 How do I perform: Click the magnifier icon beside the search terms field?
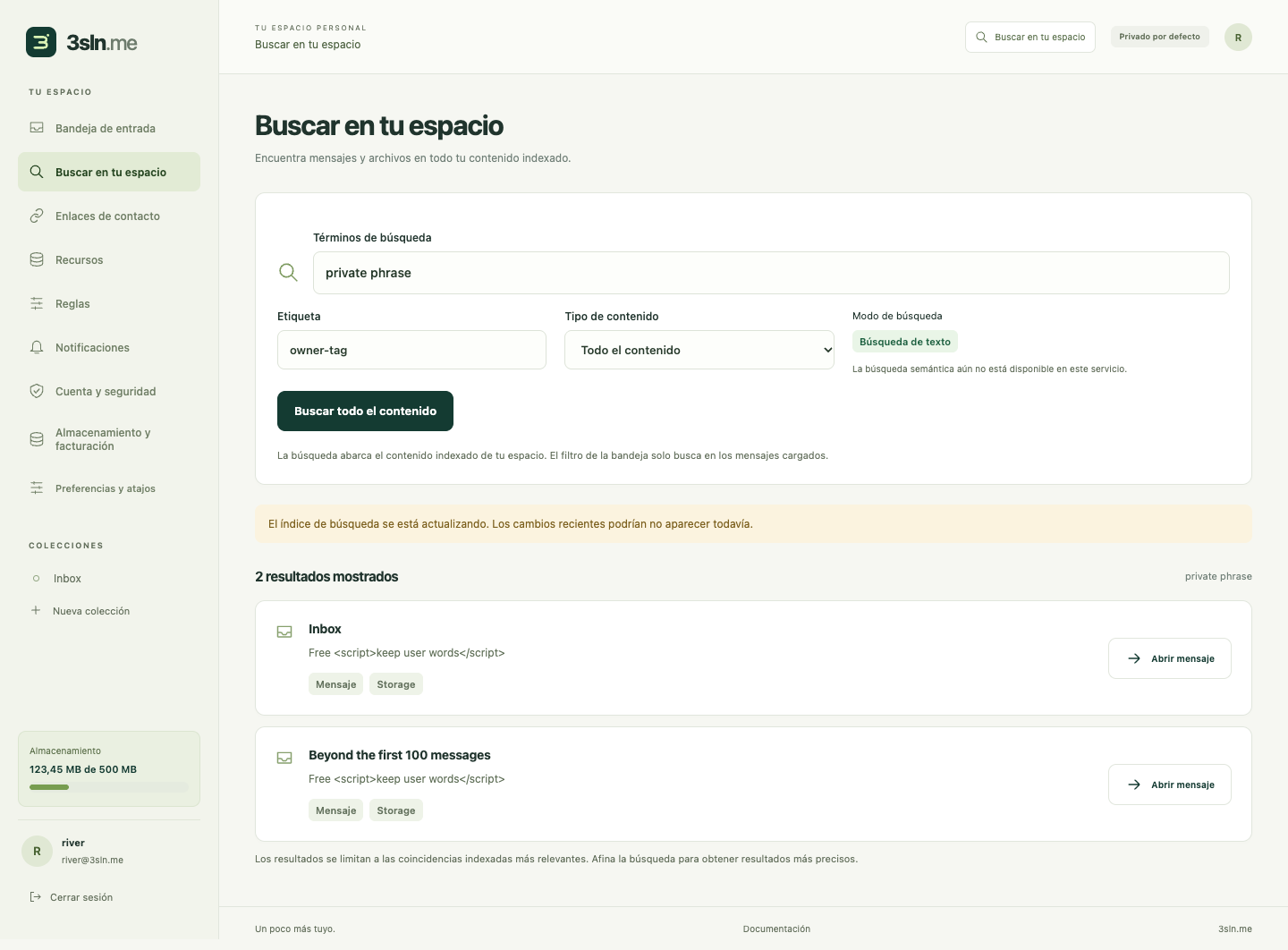[x=288, y=272]
